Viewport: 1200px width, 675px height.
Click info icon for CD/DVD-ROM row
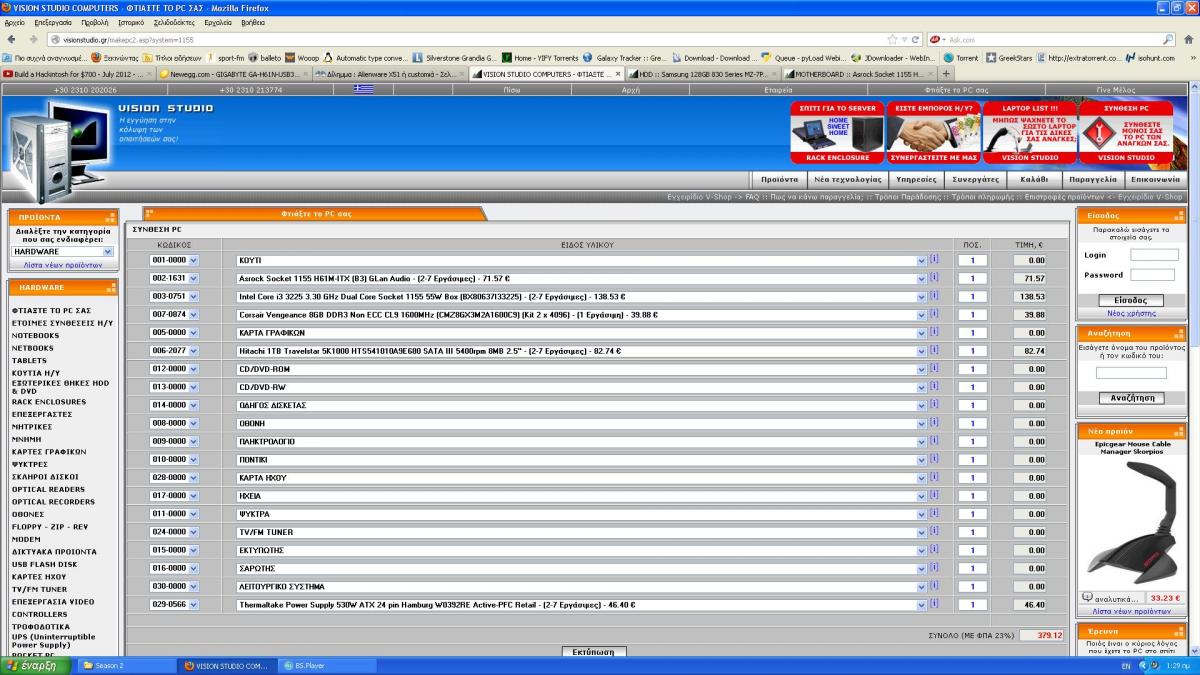point(934,369)
